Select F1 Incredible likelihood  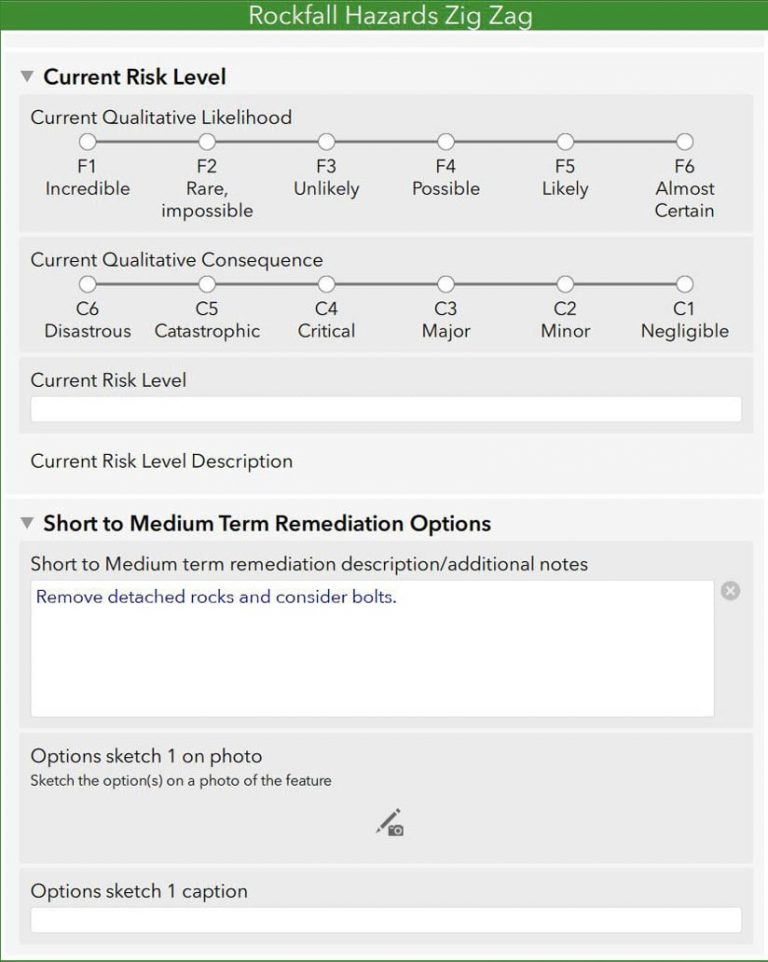88,142
